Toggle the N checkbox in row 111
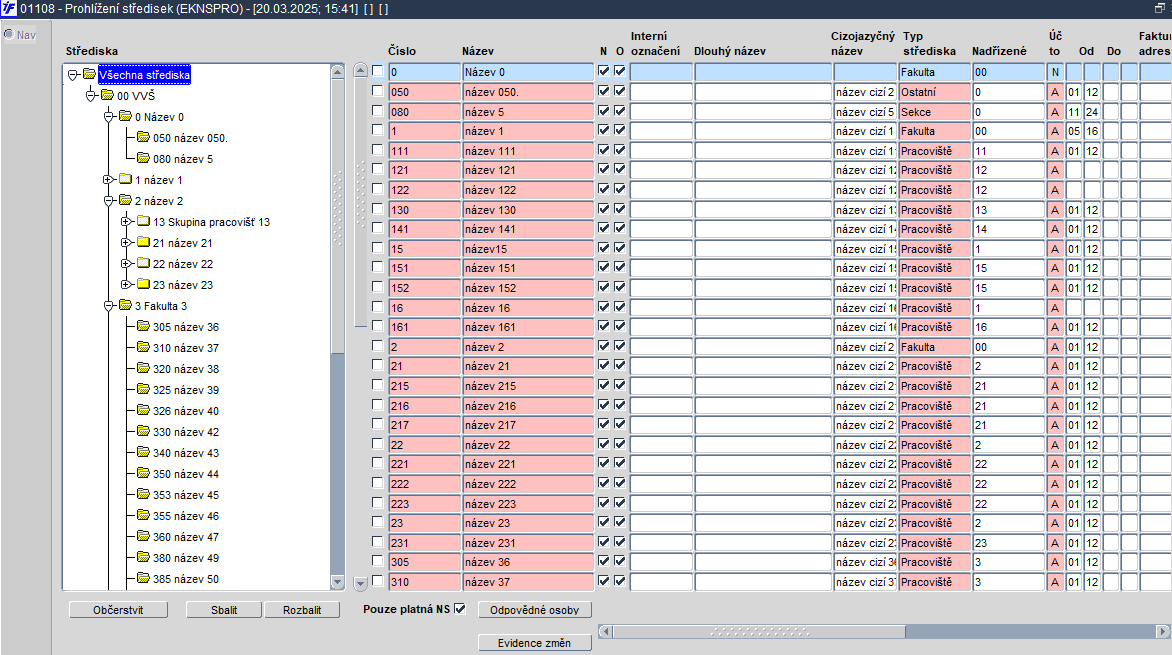 [x=604, y=150]
